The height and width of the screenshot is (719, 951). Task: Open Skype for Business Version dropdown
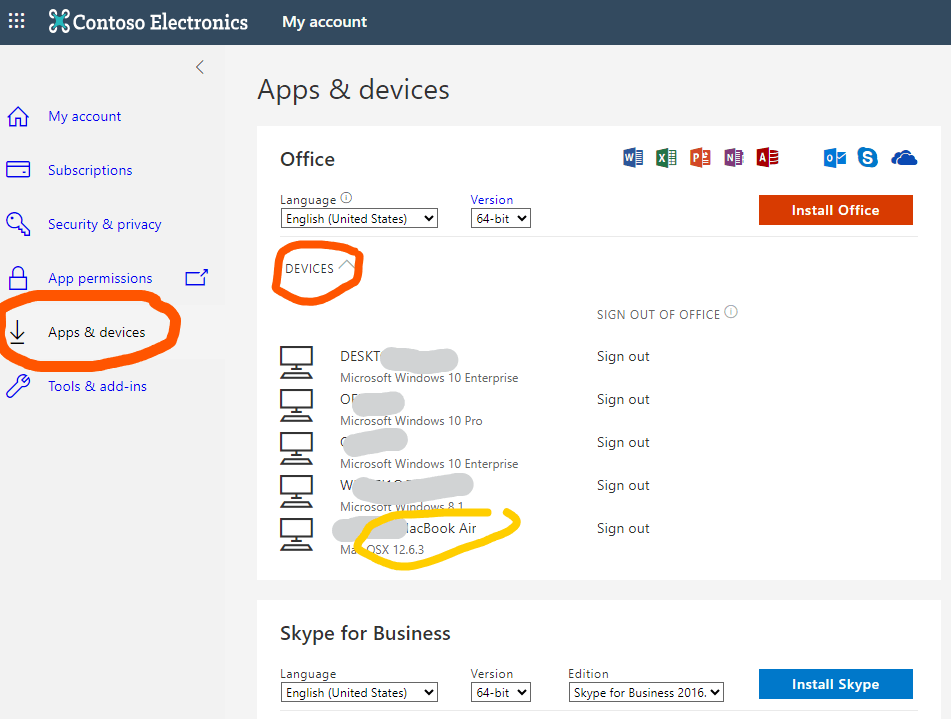(x=500, y=692)
